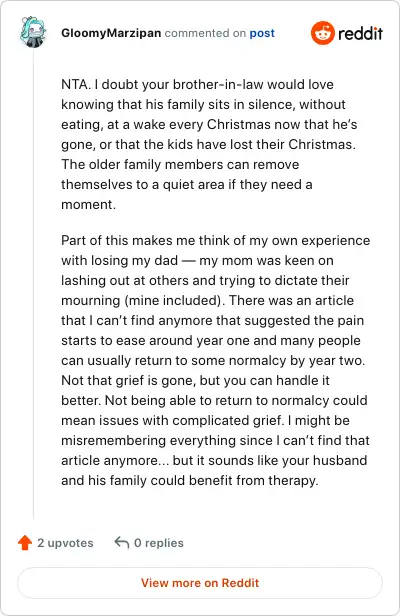Viewport: 400px width, 616px height.
Task: Follow the blue "post" link
Action: coord(262,33)
